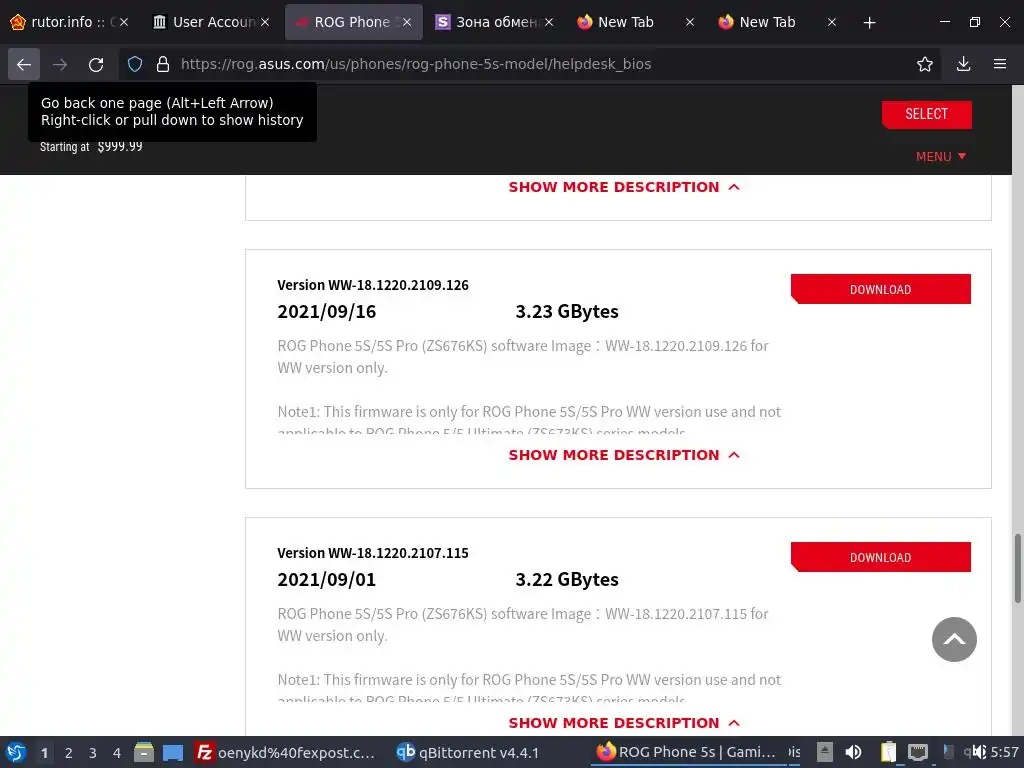Click the page vertical scrollbar thumb
Screen dimensions: 1024x768
[1017, 568]
